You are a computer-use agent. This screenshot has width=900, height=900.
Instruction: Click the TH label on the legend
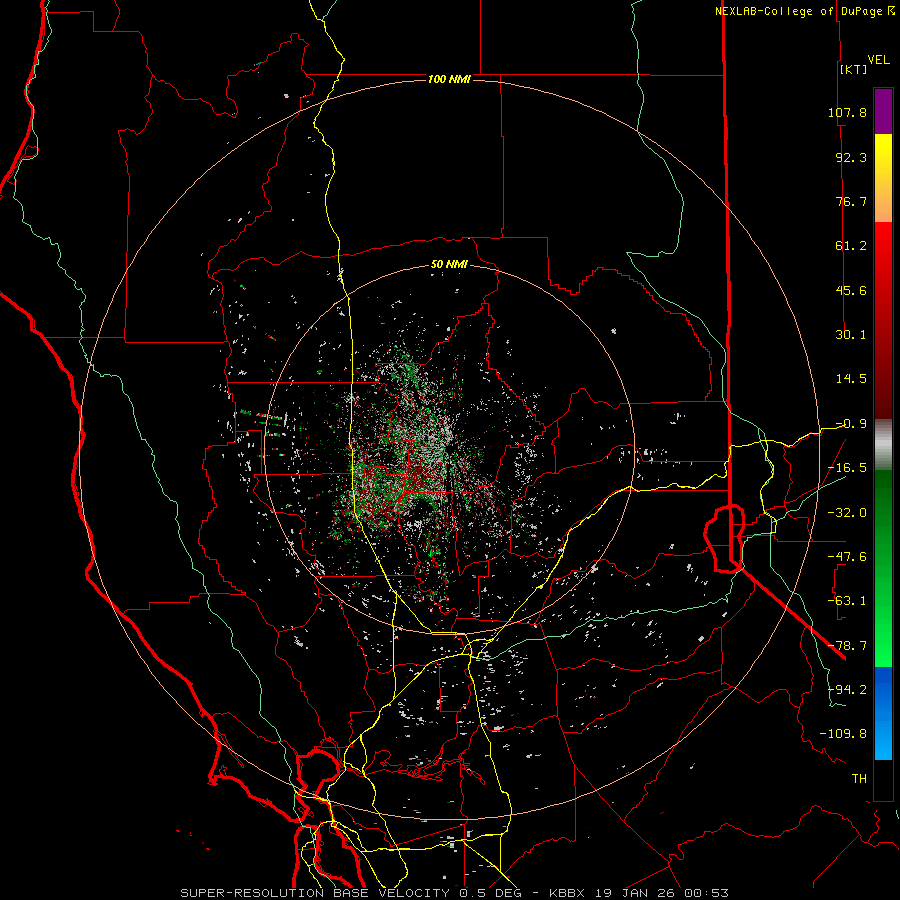click(x=859, y=779)
